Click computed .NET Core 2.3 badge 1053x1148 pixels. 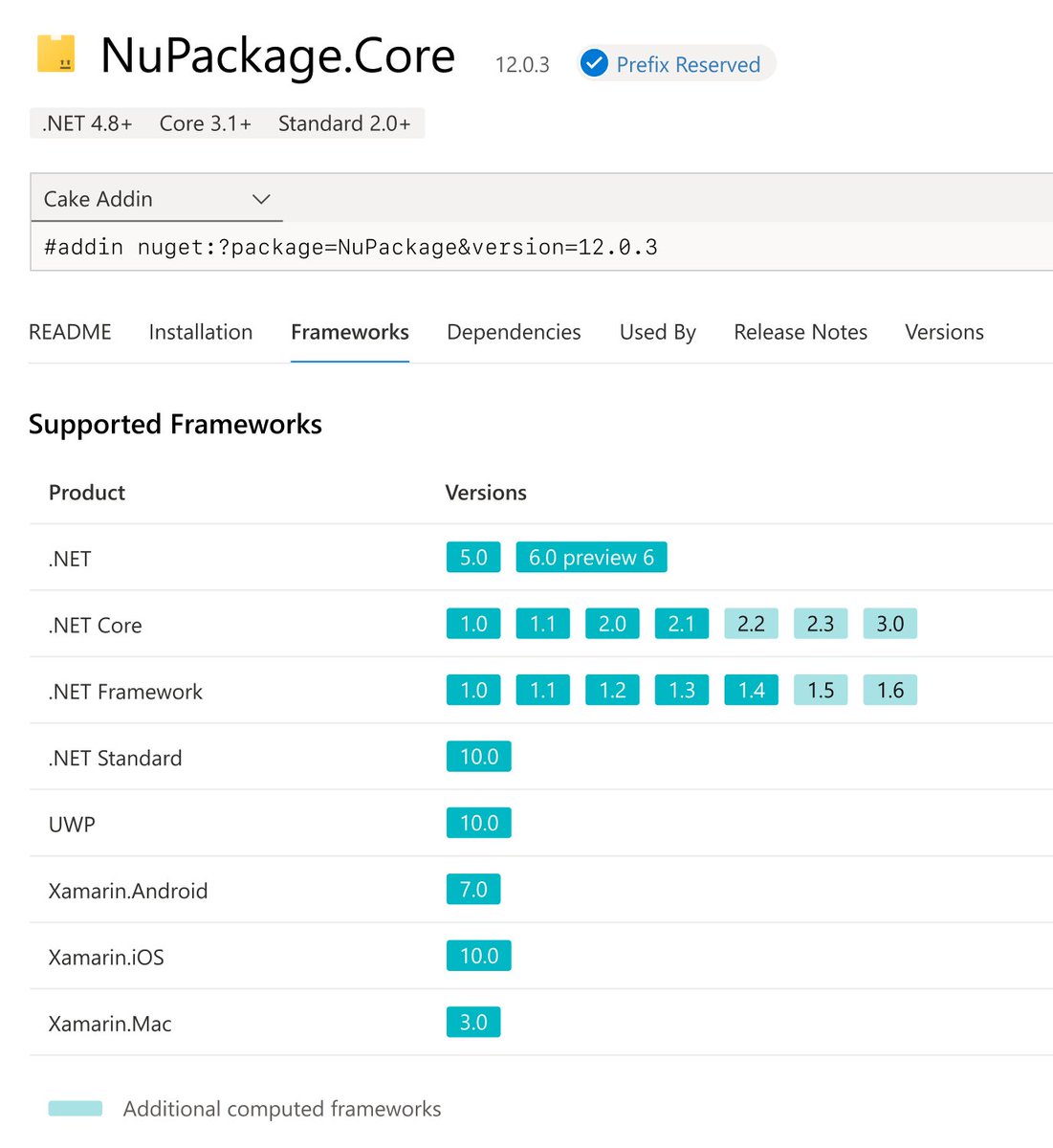821,624
